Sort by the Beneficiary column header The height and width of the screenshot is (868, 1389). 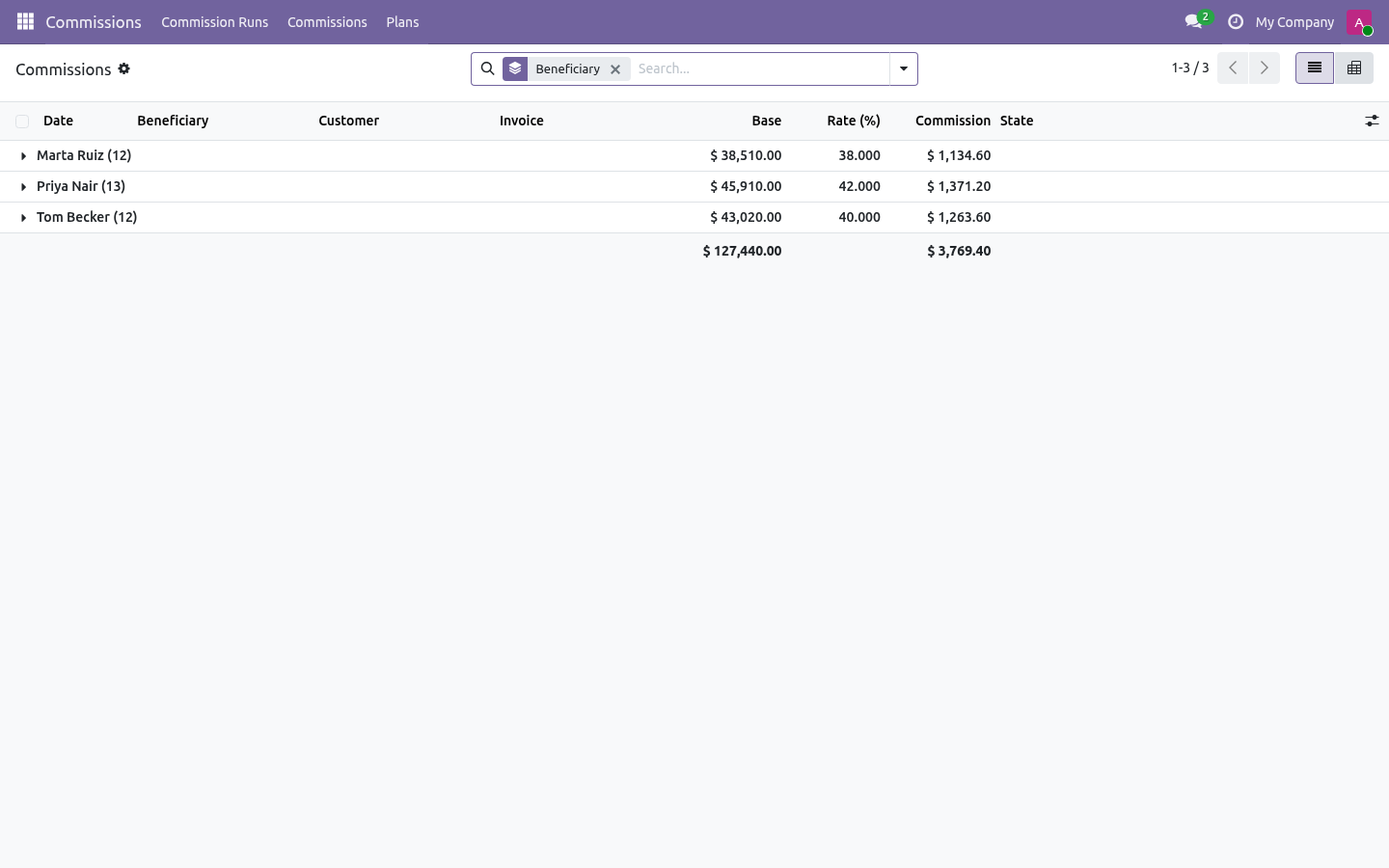point(173,121)
